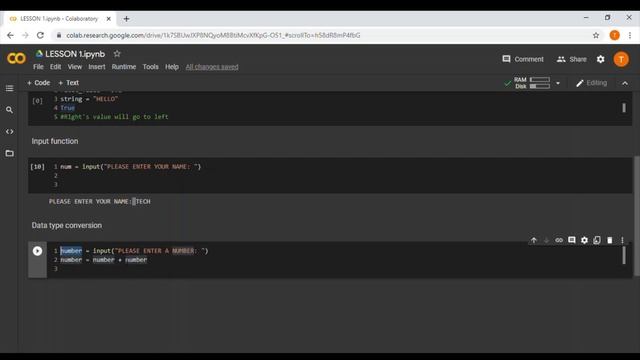Open the table of contents sidebar icon
Screen dimensions: 640x360
[9, 88]
